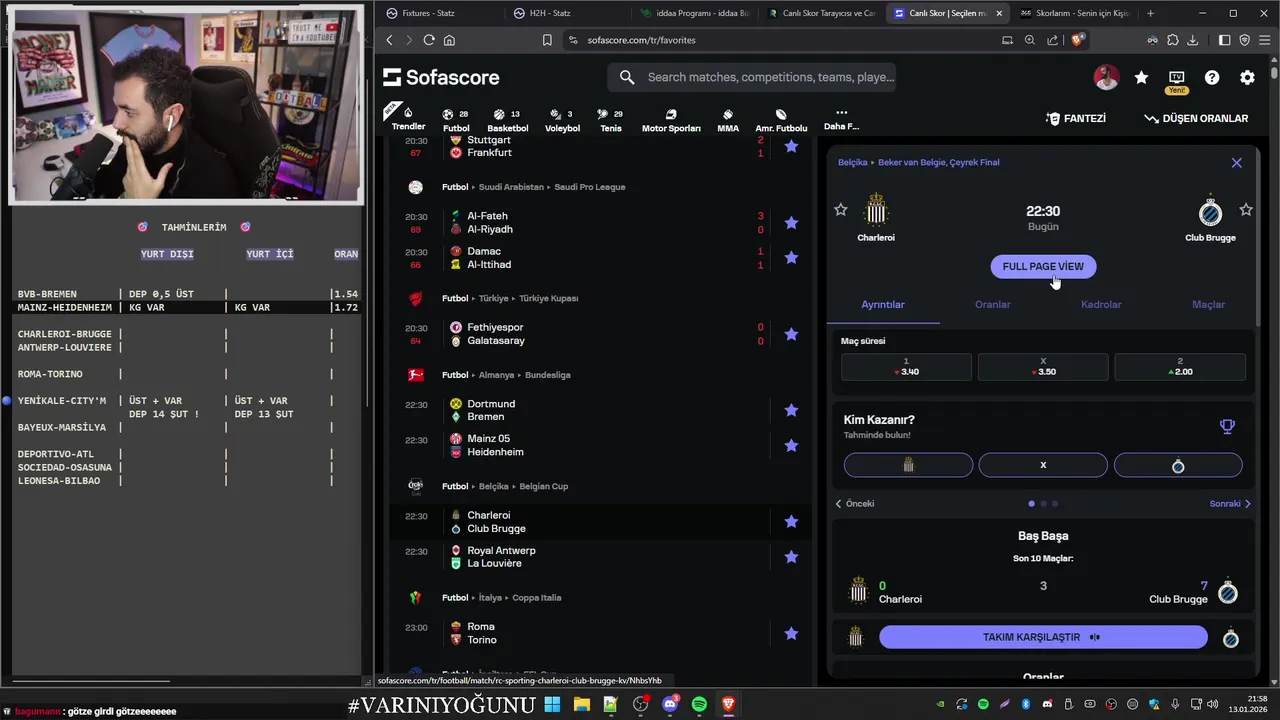Pick draw odds 3.50
The width and height of the screenshot is (1280, 720).
pyautogui.click(x=1043, y=367)
